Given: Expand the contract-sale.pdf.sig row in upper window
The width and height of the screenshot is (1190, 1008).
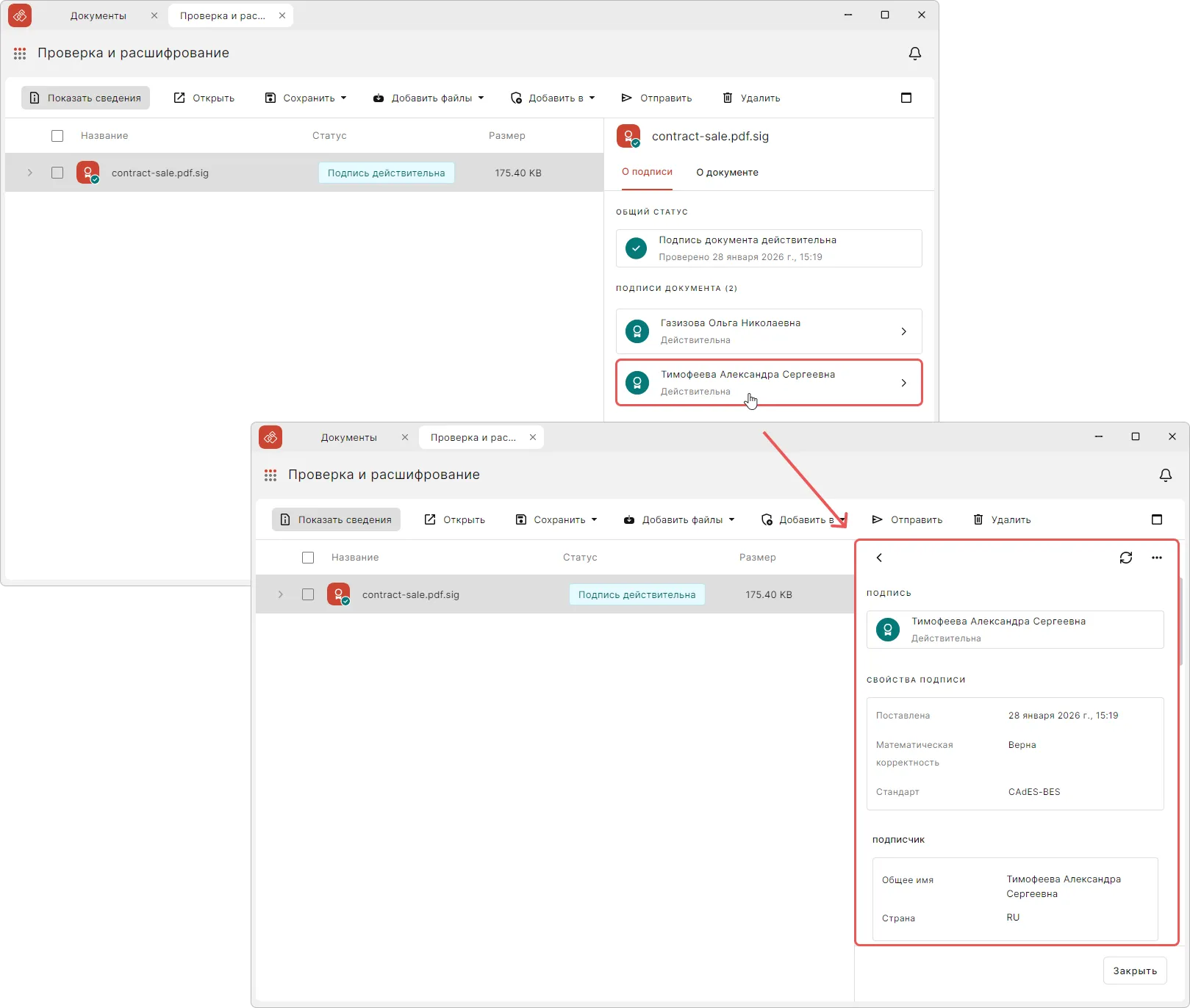Looking at the screenshot, I should click(x=30, y=173).
